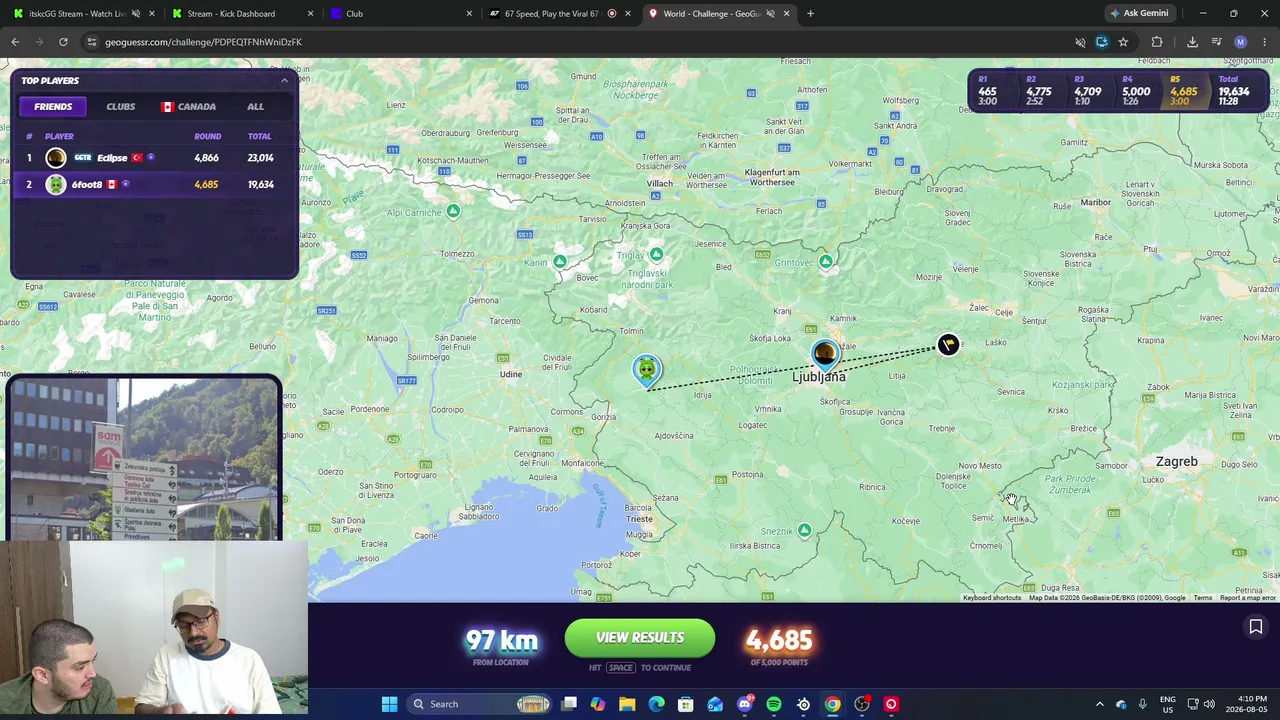Open 6foot8's player avatar

56,184
